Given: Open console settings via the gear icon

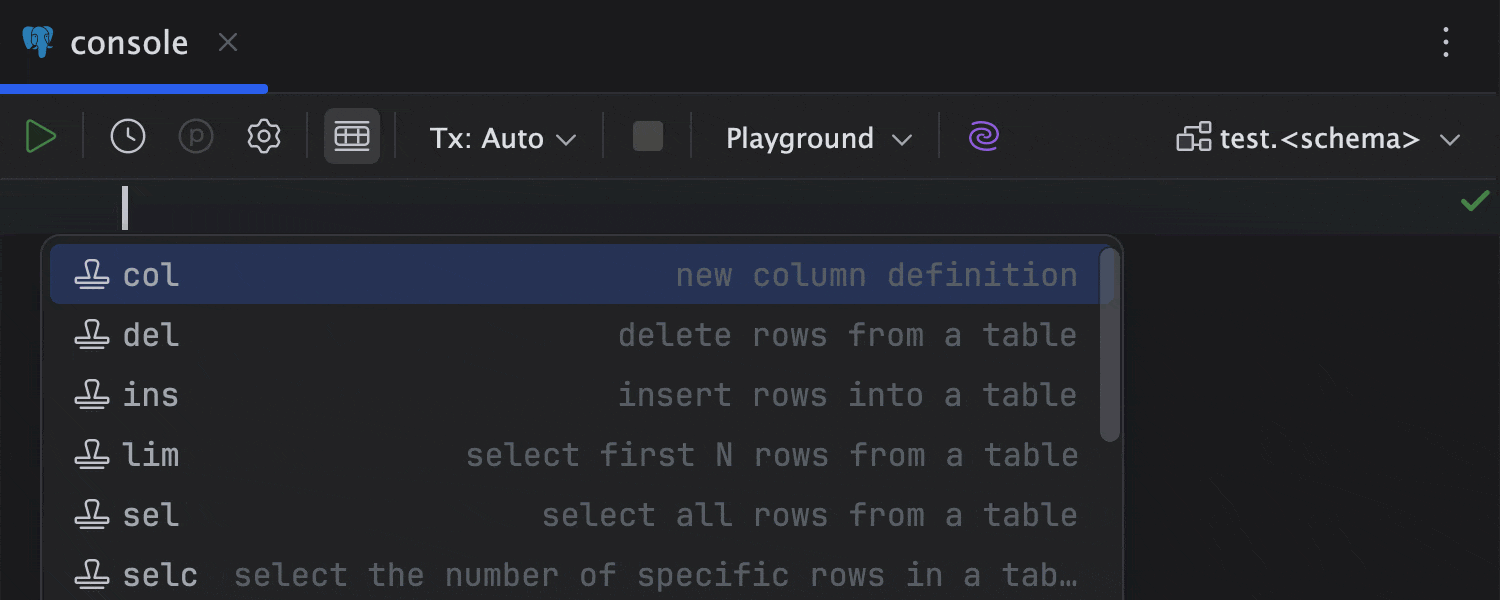Looking at the screenshot, I should click(263, 136).
